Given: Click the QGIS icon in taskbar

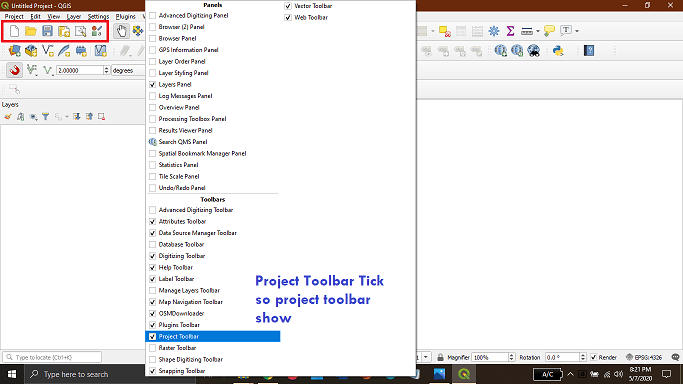Looking at the screenshot, I should (464, 374).
